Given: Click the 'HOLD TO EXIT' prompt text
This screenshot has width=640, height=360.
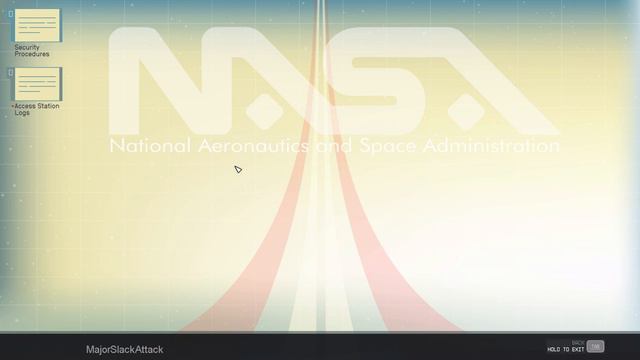Looking at the screenshot, I should coord(565,349).
